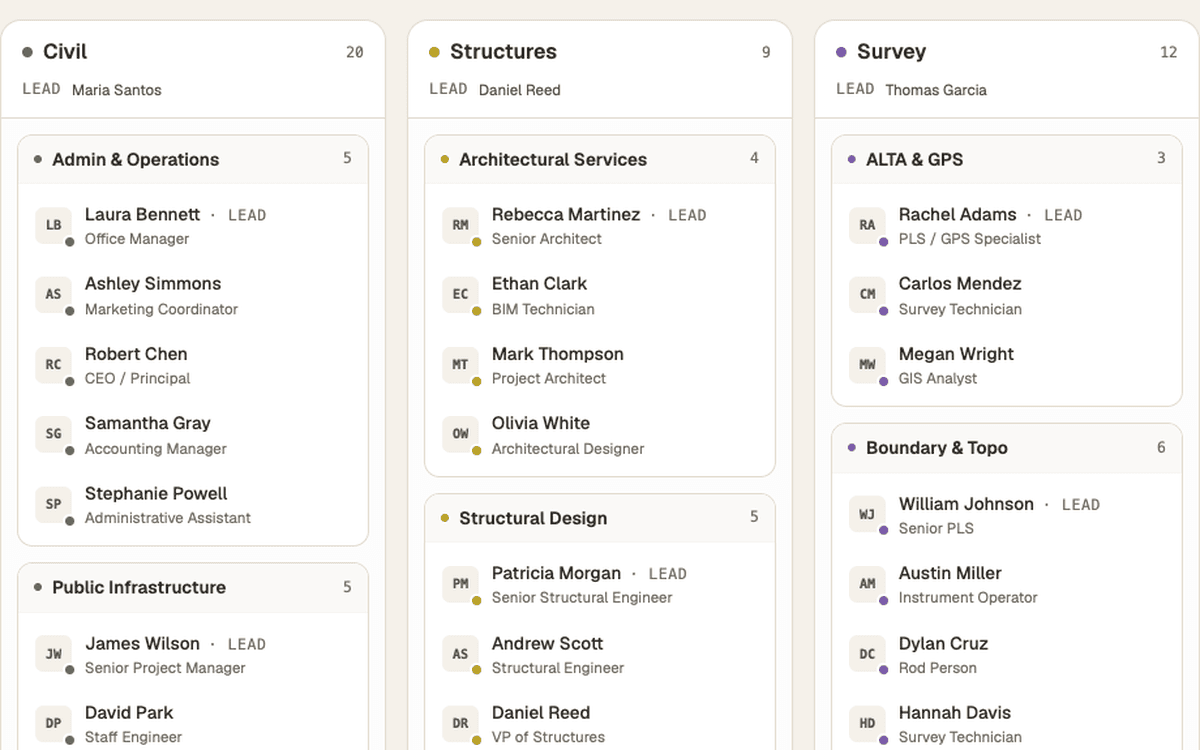Collapse the Structural Design group
Image resolution: width=1200 pixels, height=750 pixels.
click(x=600, y=519)
